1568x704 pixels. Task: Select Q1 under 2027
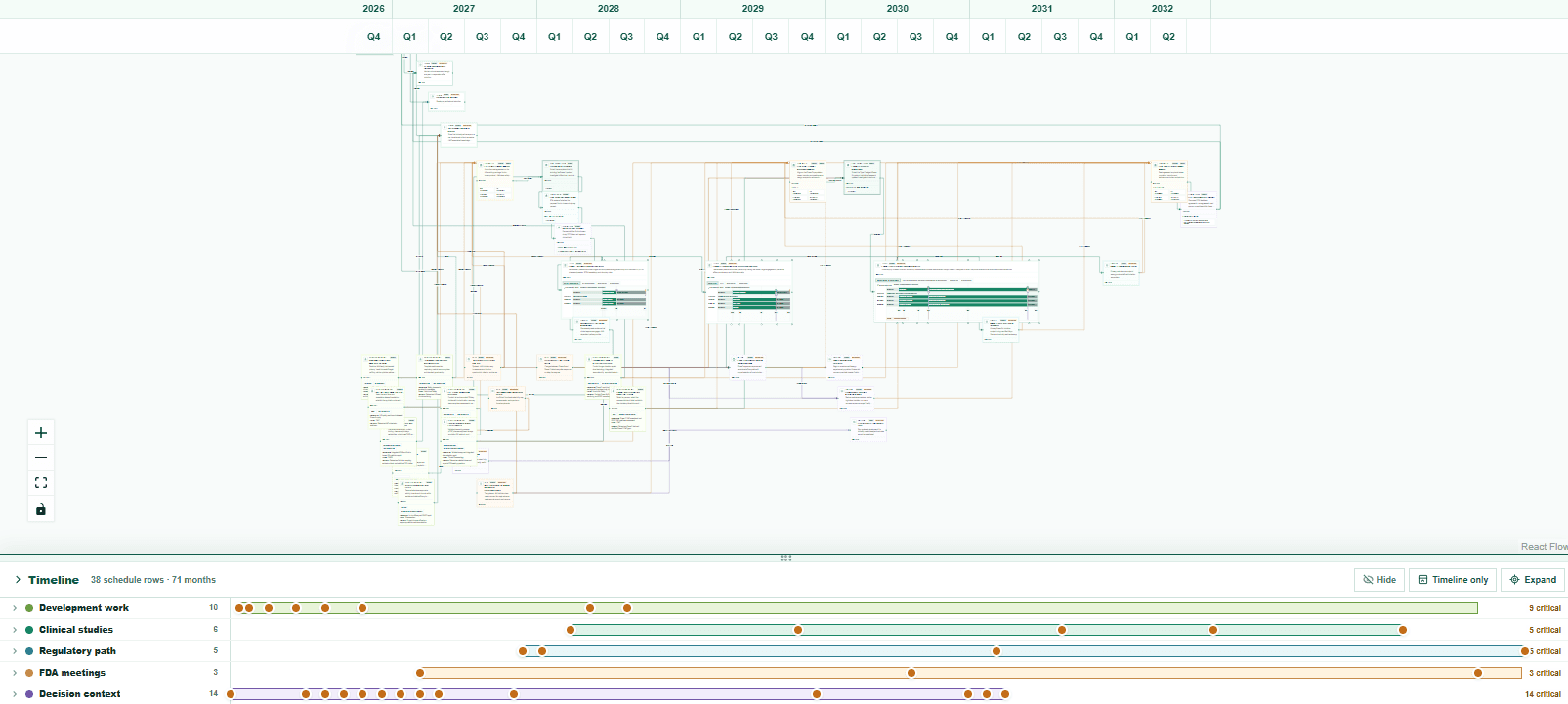410,36
